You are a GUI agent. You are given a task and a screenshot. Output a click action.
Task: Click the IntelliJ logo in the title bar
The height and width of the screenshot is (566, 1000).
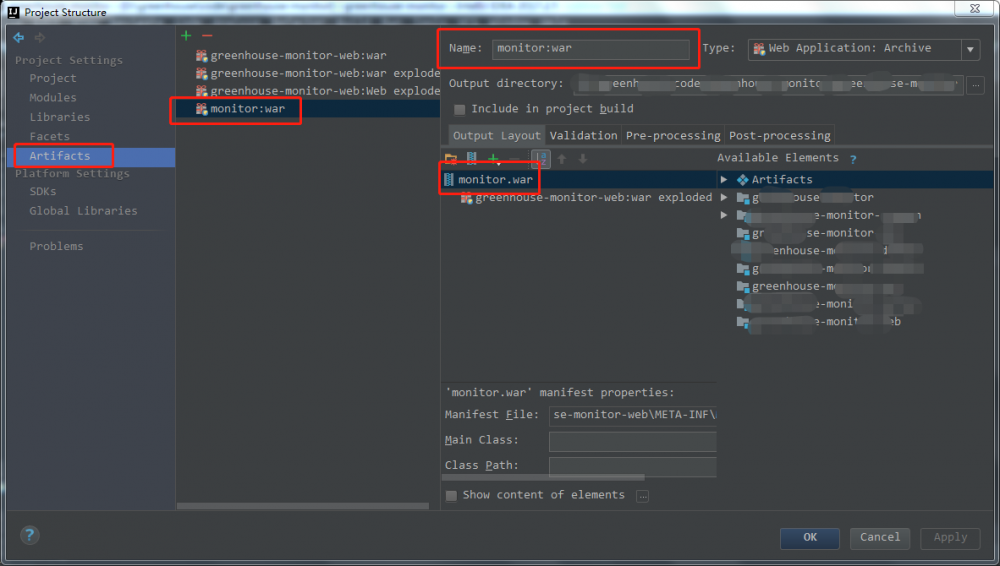[x=13, y=11]
